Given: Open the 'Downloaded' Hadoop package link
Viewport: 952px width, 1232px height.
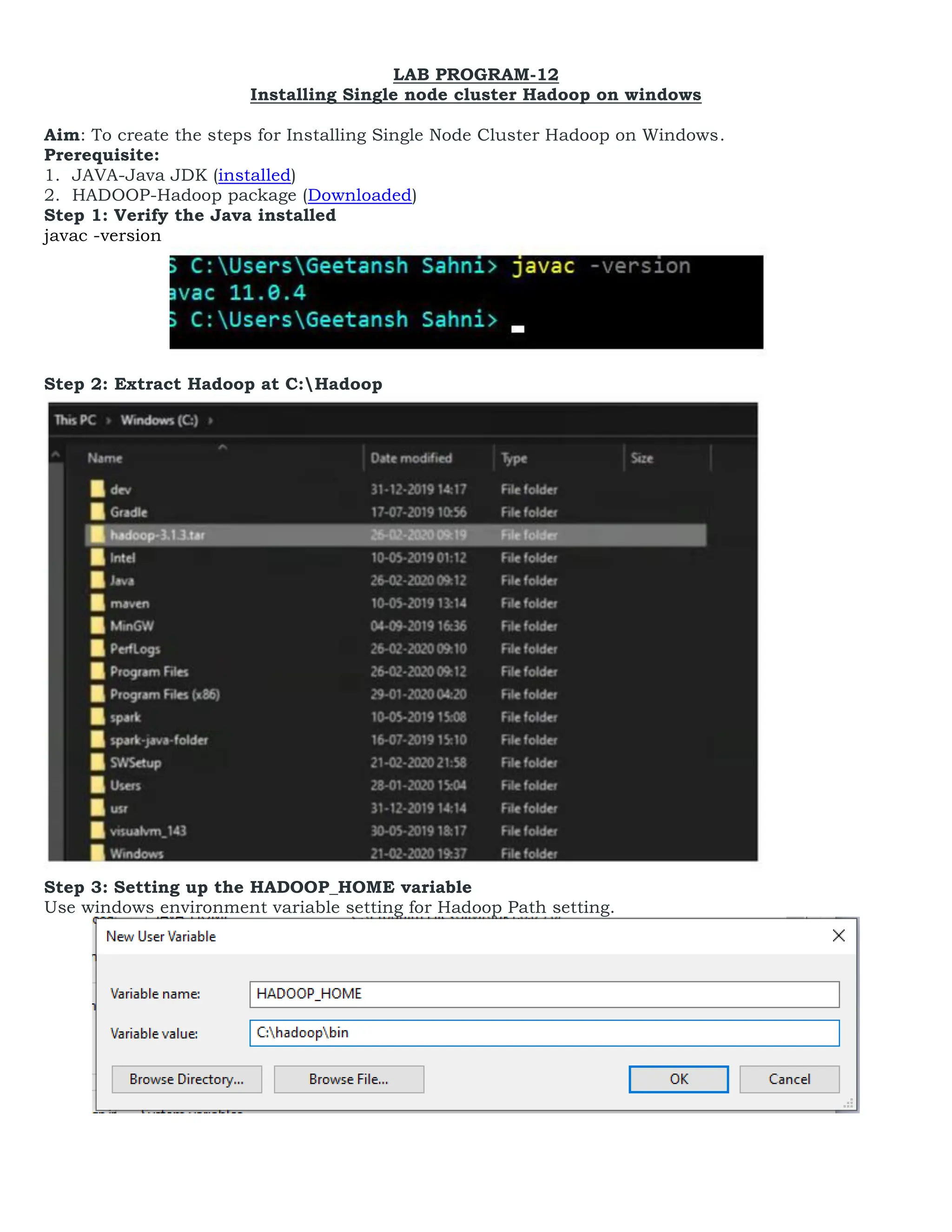Looking at the screenshot, I should (x=359, y=195).
